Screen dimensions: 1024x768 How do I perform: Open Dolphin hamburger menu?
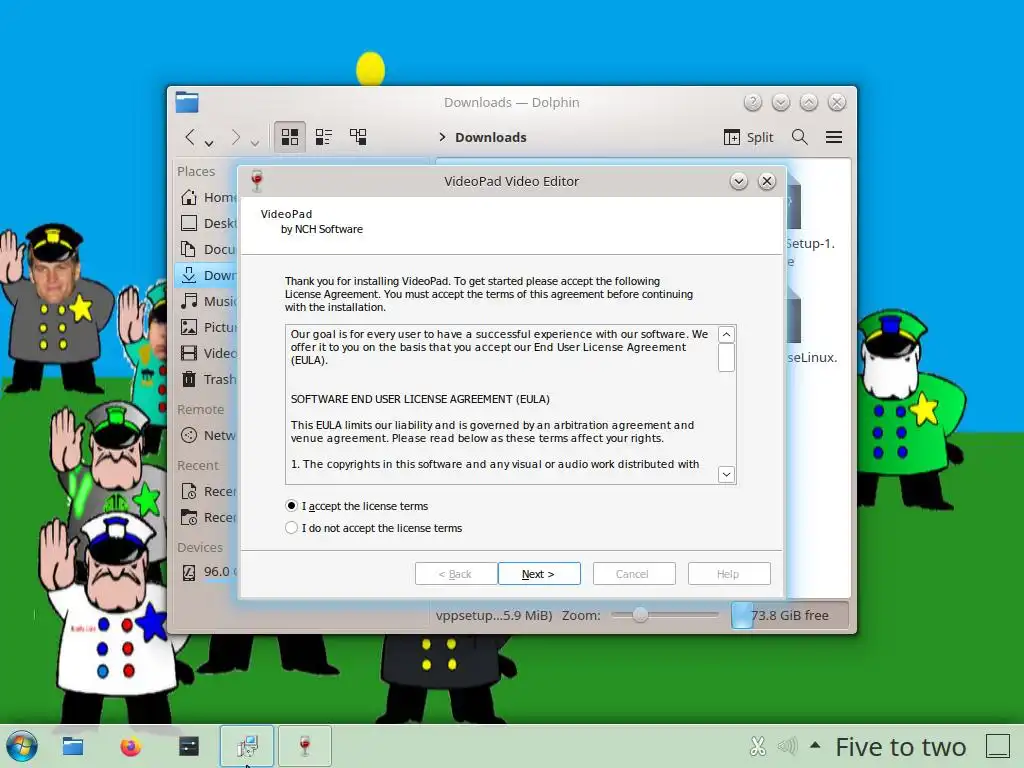click(x=834, y=137)
